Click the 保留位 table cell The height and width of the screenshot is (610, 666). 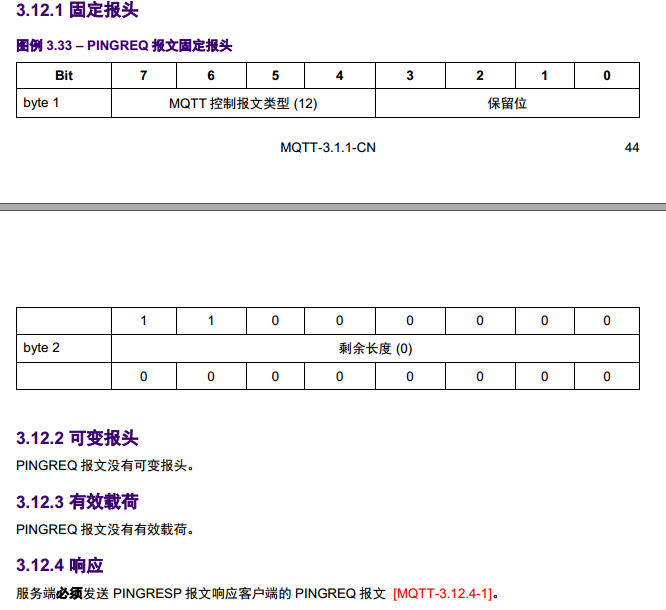507,103
